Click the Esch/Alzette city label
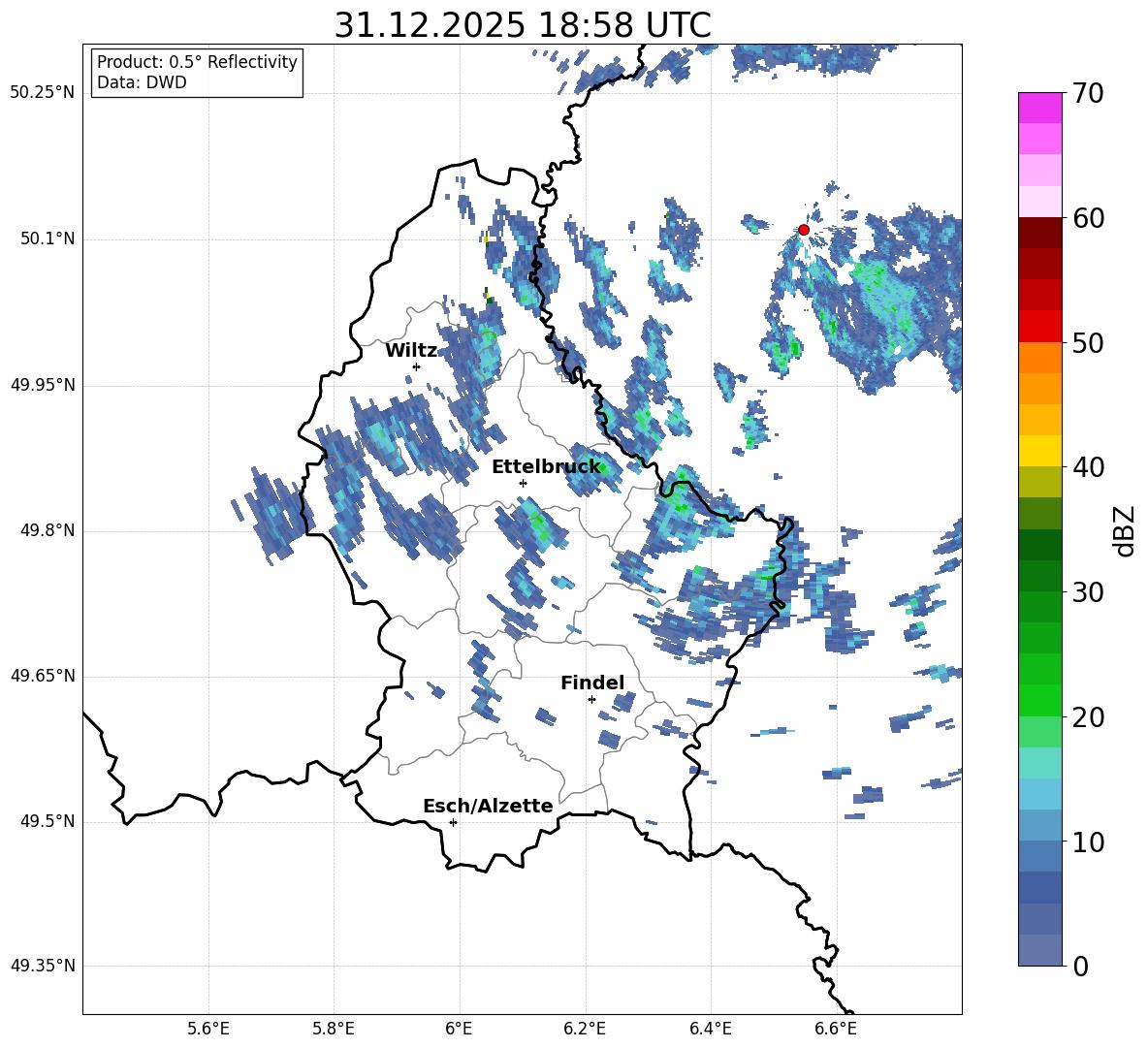The height and width of the screenshot is (1048, 1148). click(488, 806)
